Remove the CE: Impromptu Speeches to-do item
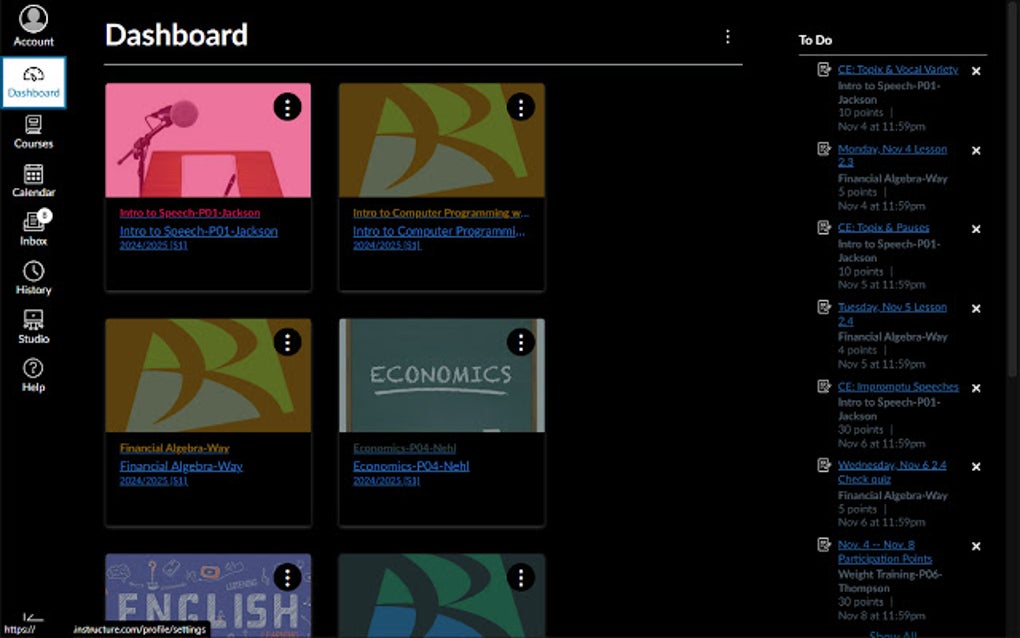Screen dimensions: 1020x638 pyautogui.click(x=975, y=387)
